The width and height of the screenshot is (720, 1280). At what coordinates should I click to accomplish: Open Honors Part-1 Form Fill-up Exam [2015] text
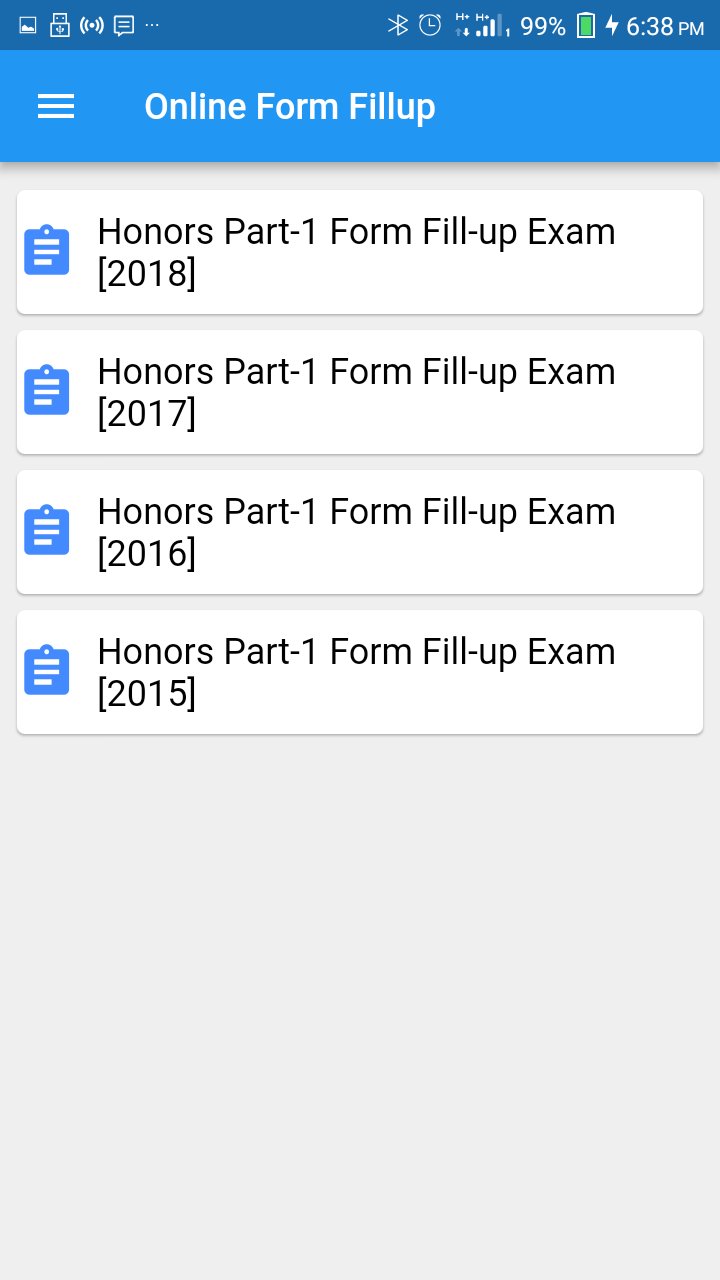point(356,672)
